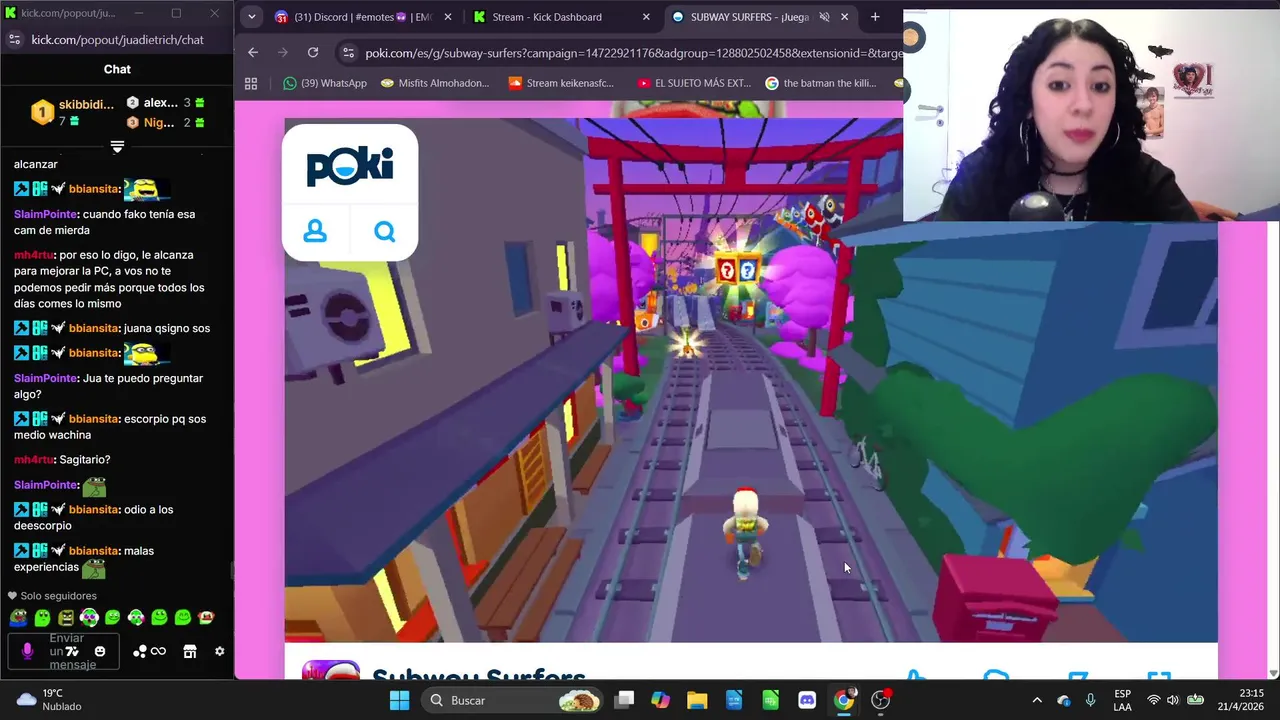Open Chrome tab search dropdown arrow
This screenshot has width=1280, height=720.
251,17
